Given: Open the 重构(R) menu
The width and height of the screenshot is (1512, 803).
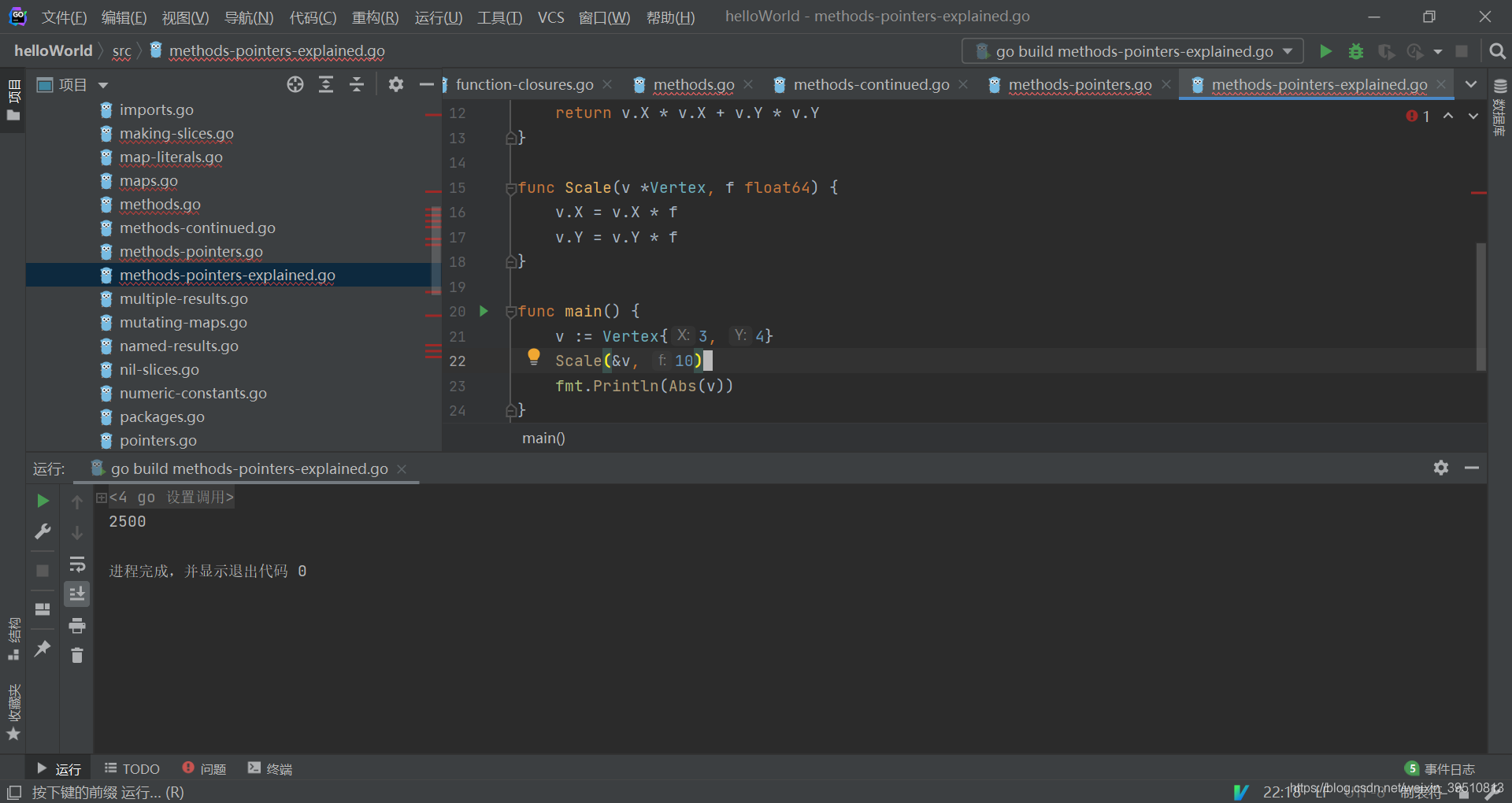Looking at the screenshot, I should click(375, 17).
